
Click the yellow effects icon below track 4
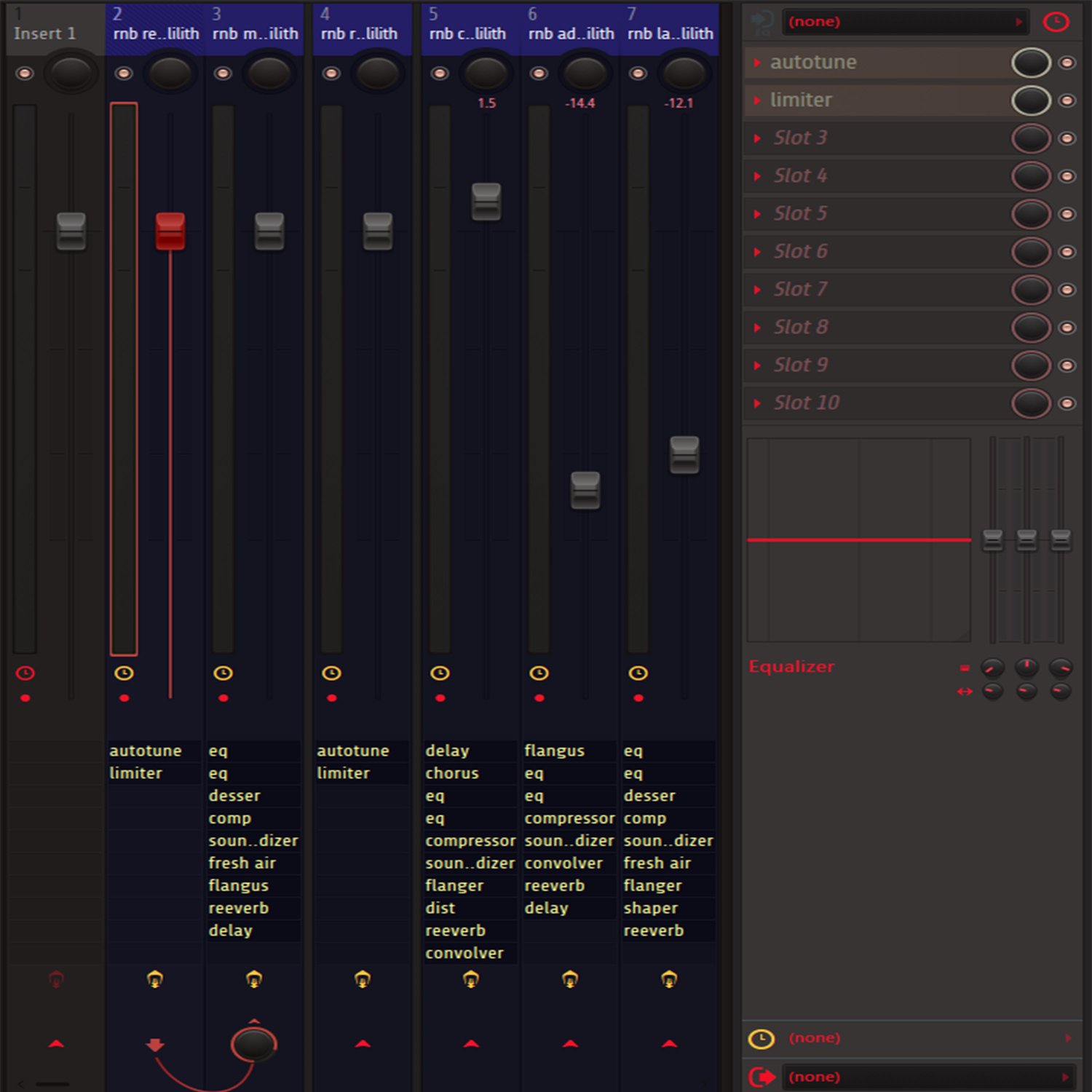pos(363,979)
